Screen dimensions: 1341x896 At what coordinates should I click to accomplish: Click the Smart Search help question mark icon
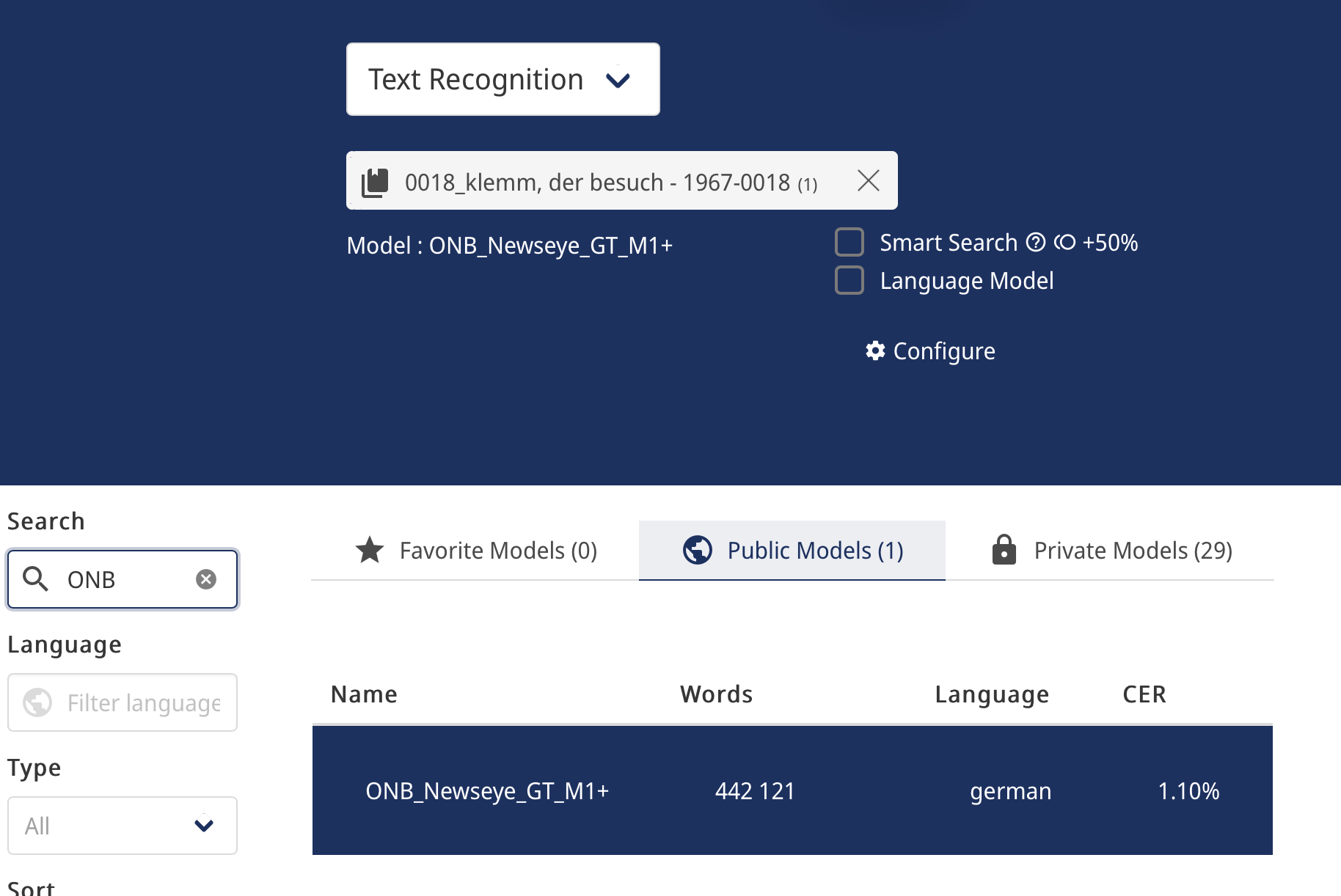point(1035,242)
